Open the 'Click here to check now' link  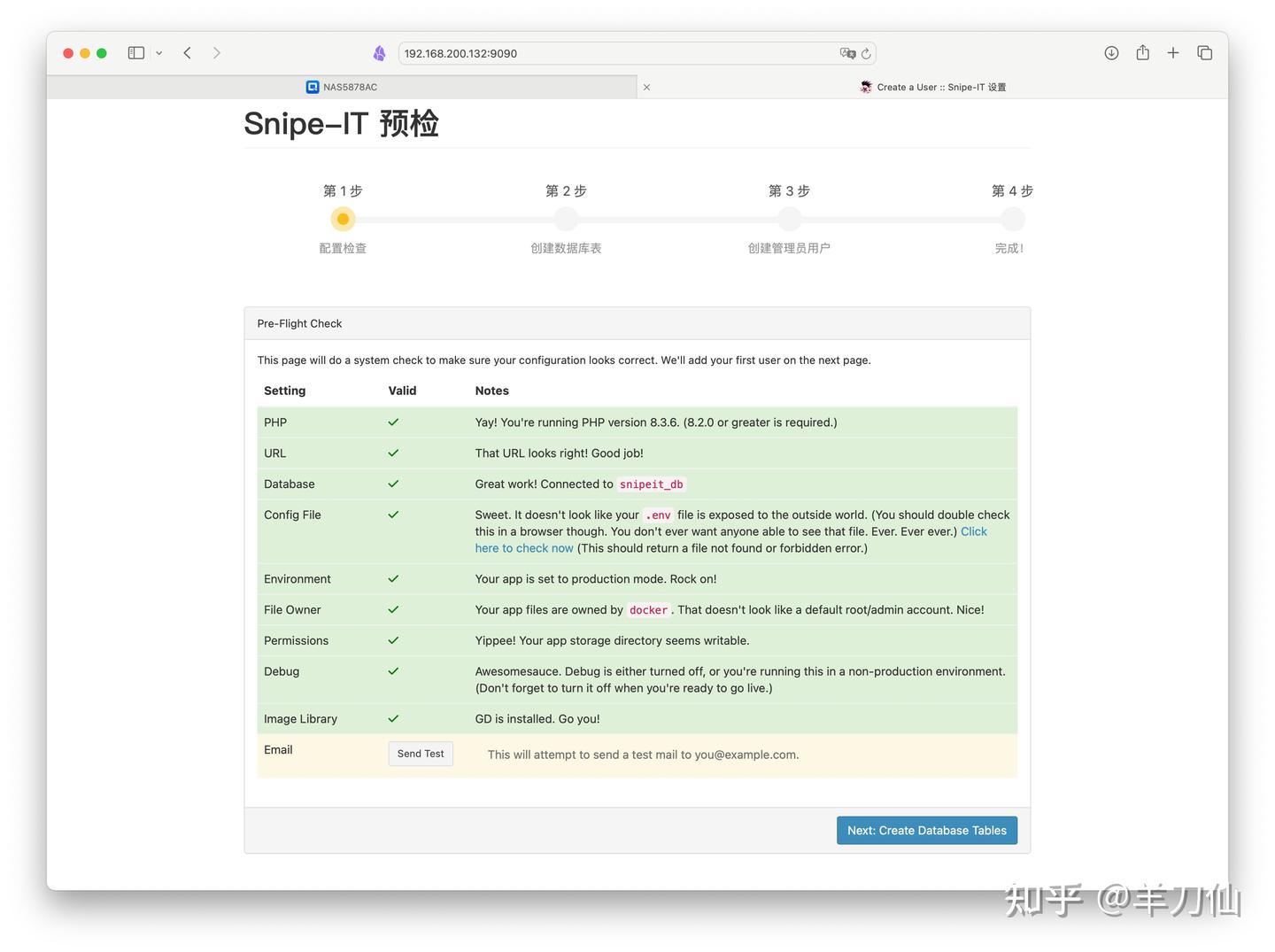pos(524,547)
